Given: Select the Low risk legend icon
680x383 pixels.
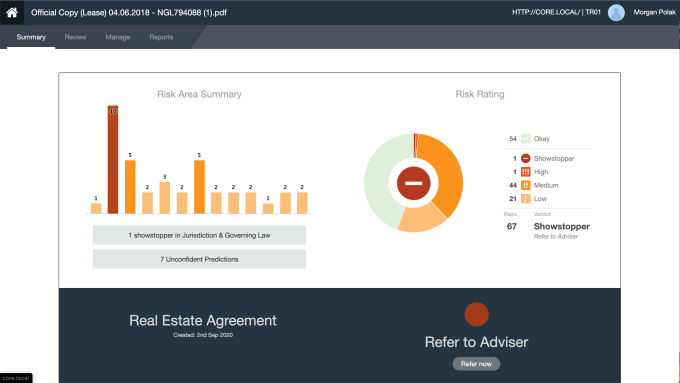Looking at the screenshot, I should [x=525, y=199].
